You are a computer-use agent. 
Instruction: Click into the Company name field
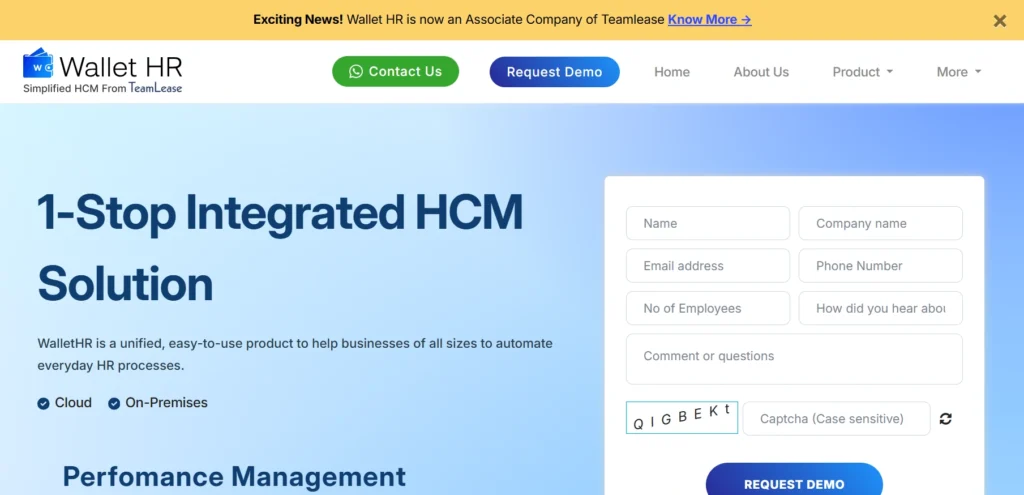[880, 224]
